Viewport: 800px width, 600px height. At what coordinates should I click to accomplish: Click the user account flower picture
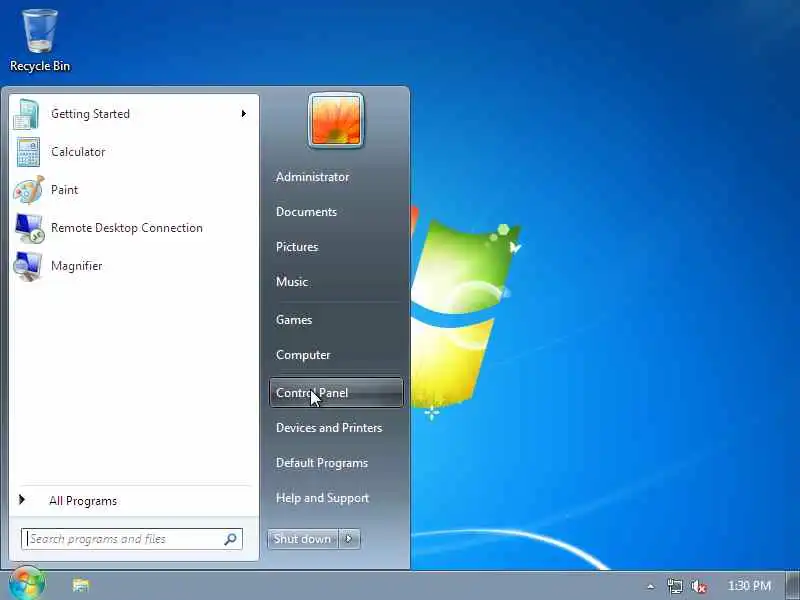pos(336,120)
